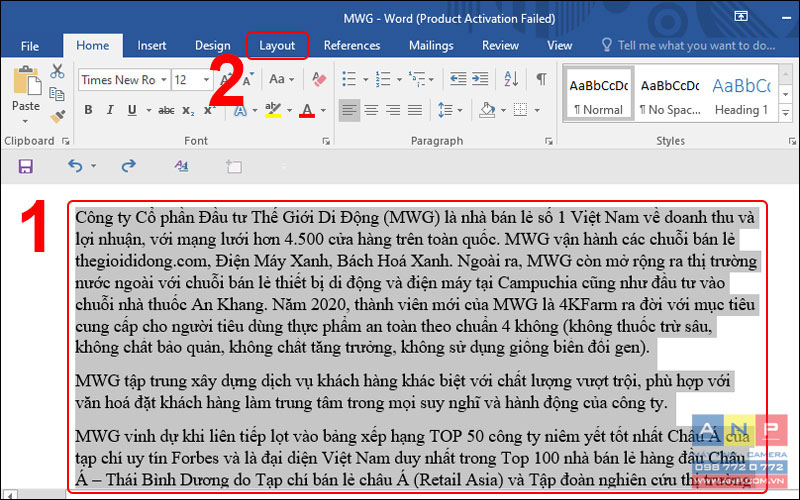Apply text highlight color
This screenshot has height=500, width=800.
pos(273,110)
